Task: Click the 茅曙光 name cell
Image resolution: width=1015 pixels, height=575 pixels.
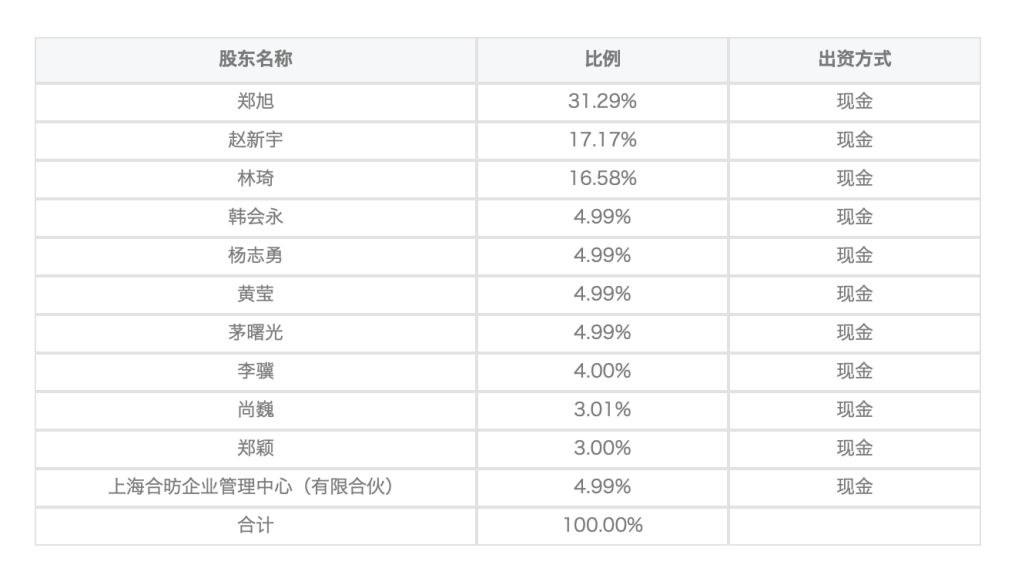Action: [x=255, y=333]
